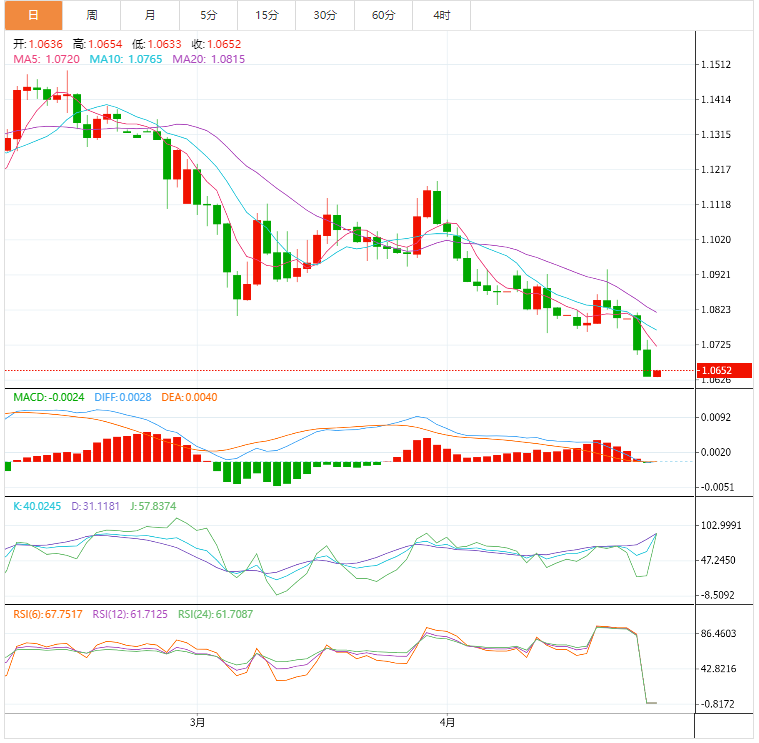The height and width of the screenshot is (743, 759).
Task: Click the -0.0051 MACD axis label
Action: tap(717, 487)
